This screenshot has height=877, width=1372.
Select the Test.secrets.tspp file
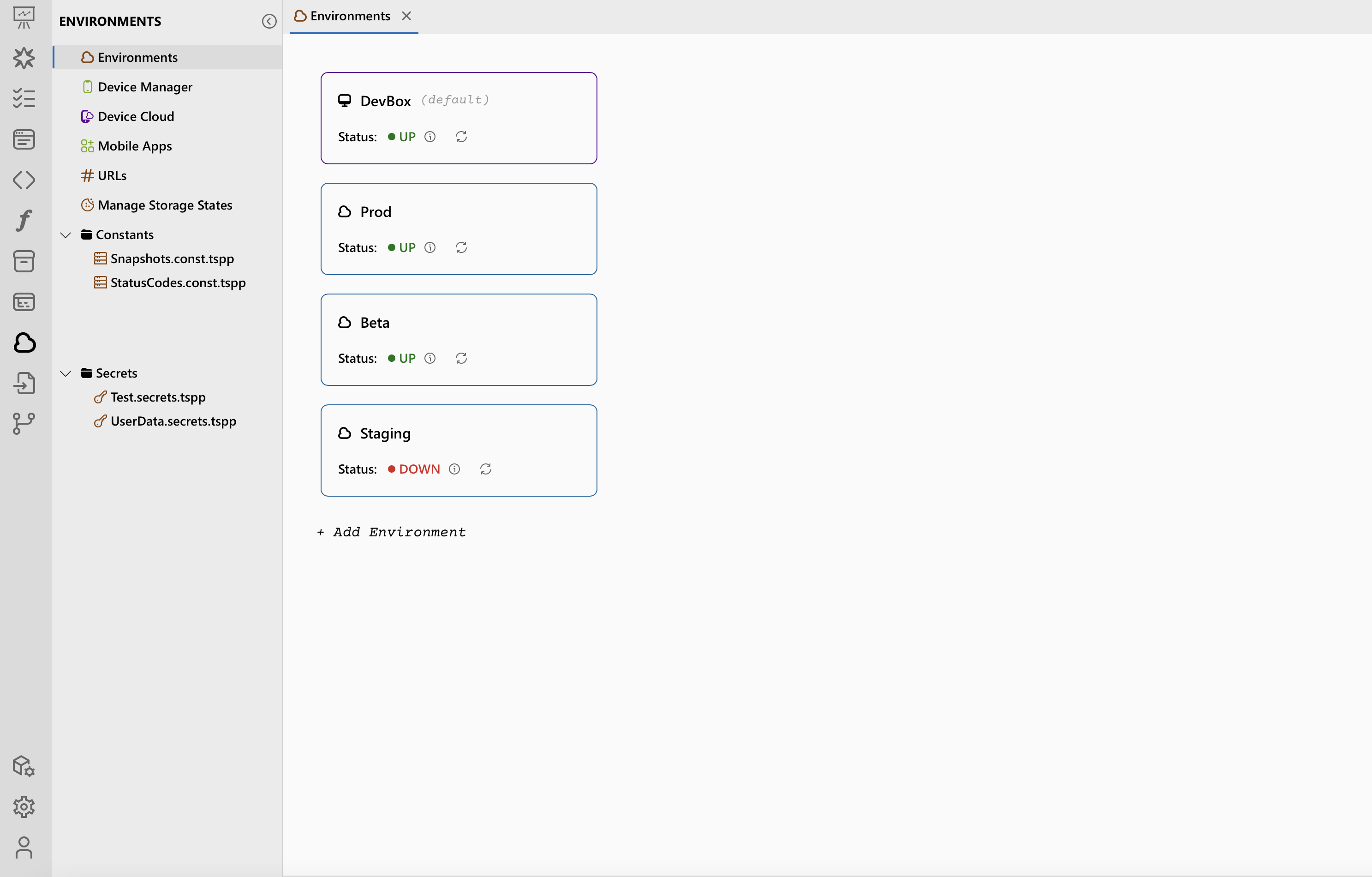[x=158, y=397]
